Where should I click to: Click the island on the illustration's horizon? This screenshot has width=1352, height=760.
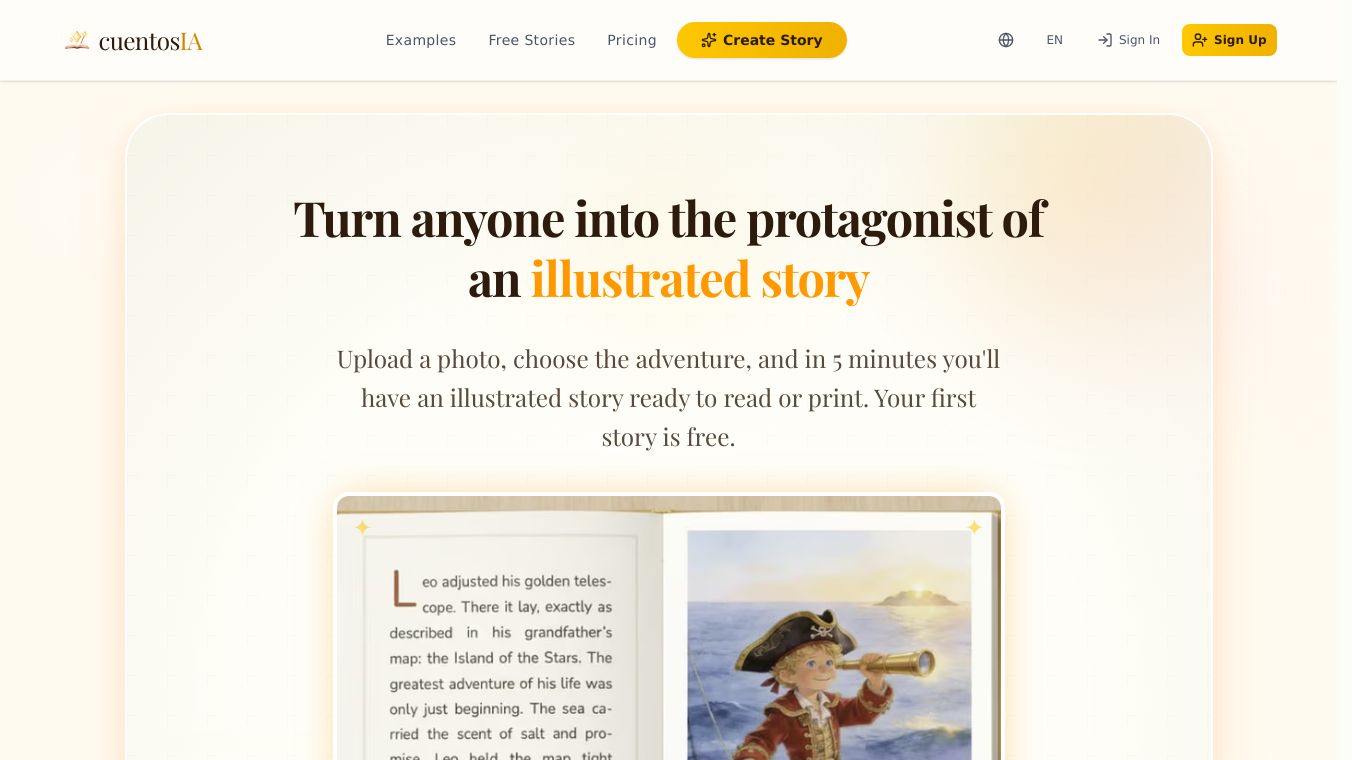click(913, 598)
